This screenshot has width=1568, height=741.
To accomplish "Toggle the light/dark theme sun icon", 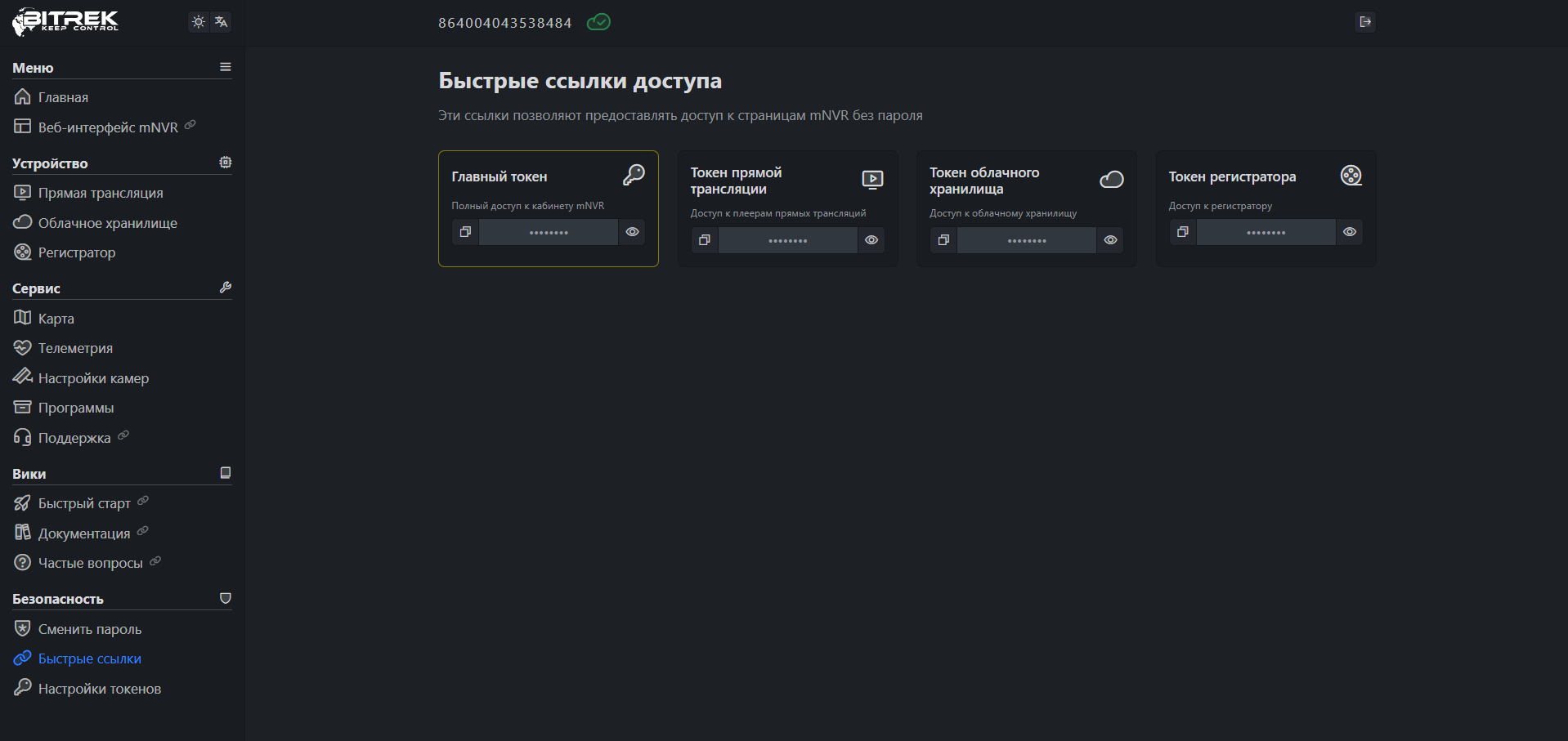I will (198, 22).
